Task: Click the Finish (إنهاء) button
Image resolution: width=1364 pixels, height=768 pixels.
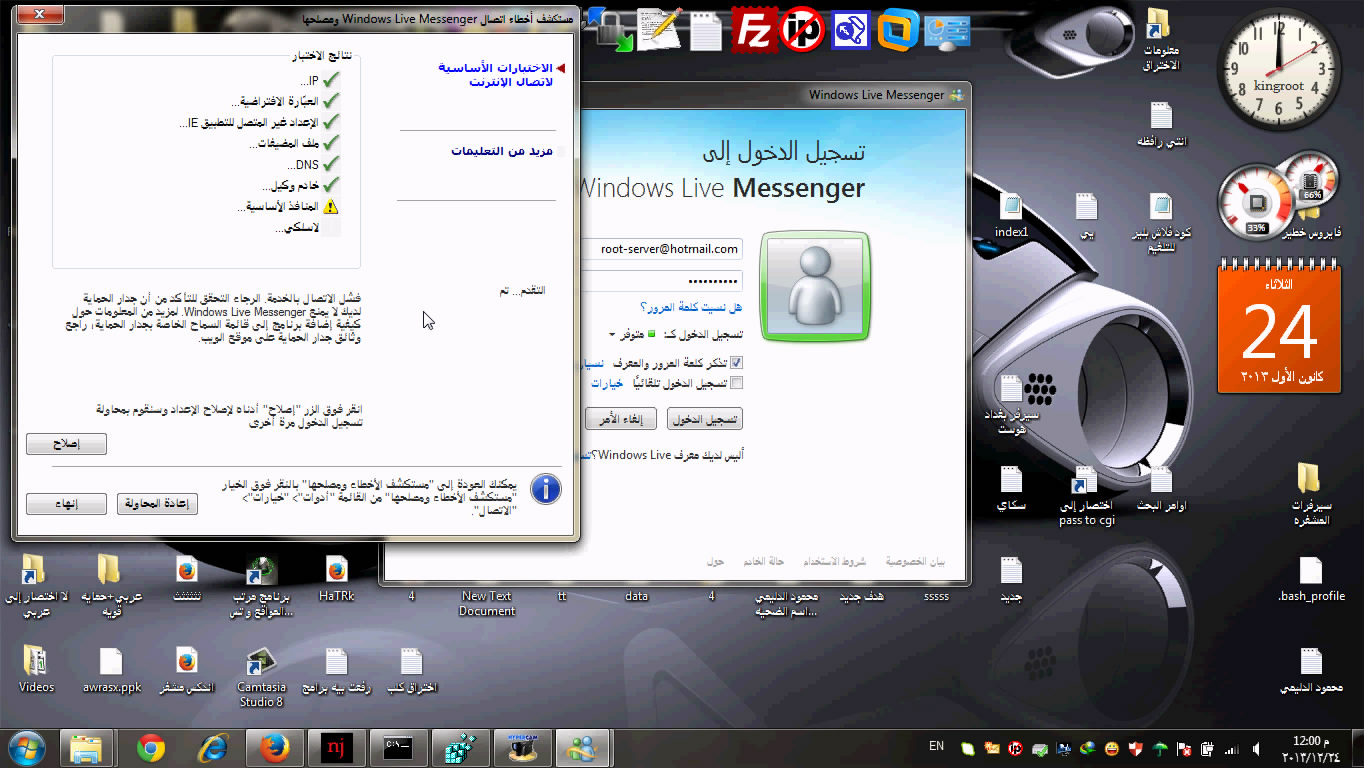Action: point(66,504)
